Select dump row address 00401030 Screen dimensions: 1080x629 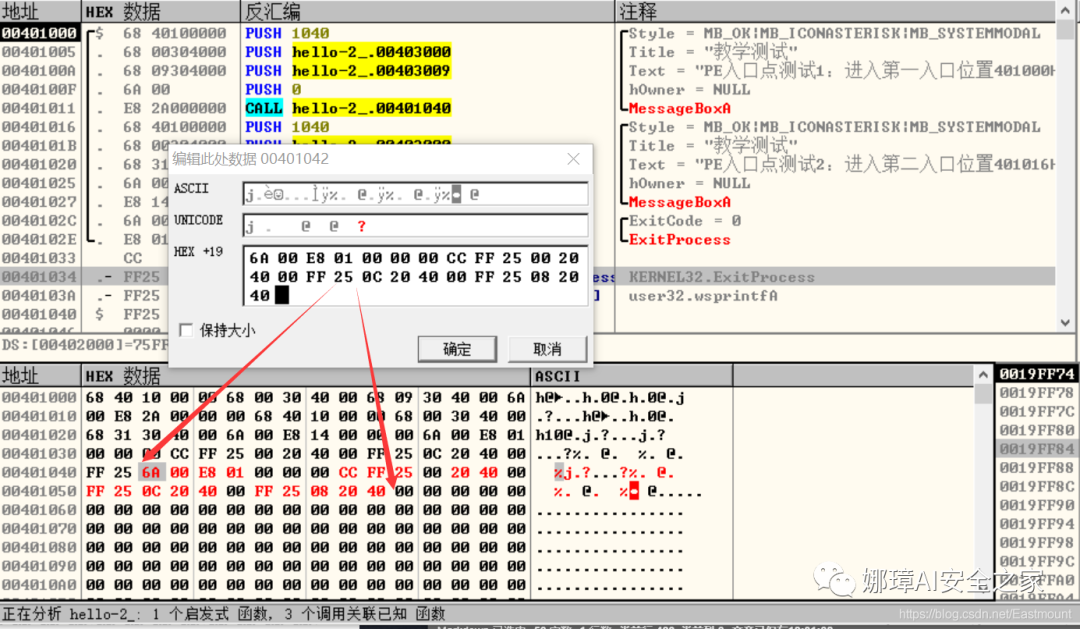click(39, 454)
